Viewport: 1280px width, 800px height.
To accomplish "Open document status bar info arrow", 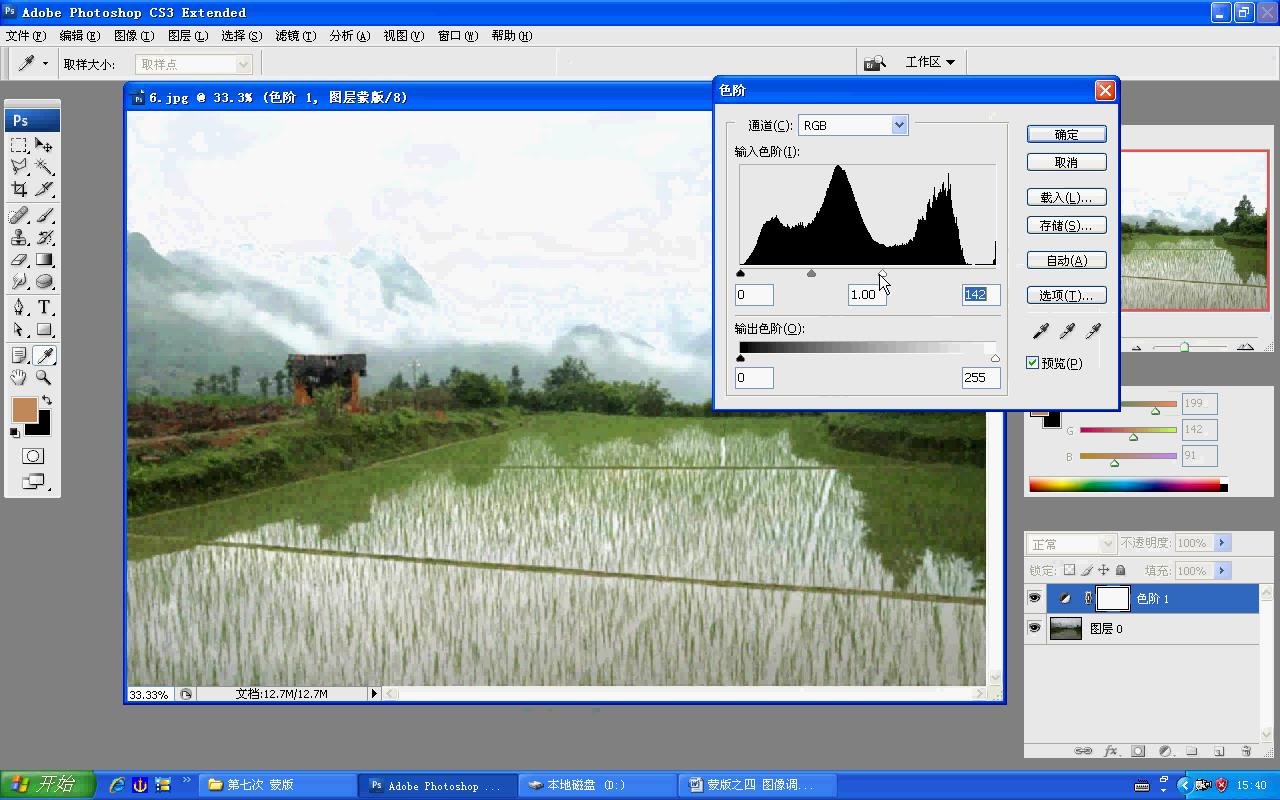I will pyautogui.click(x=375, y=693).
